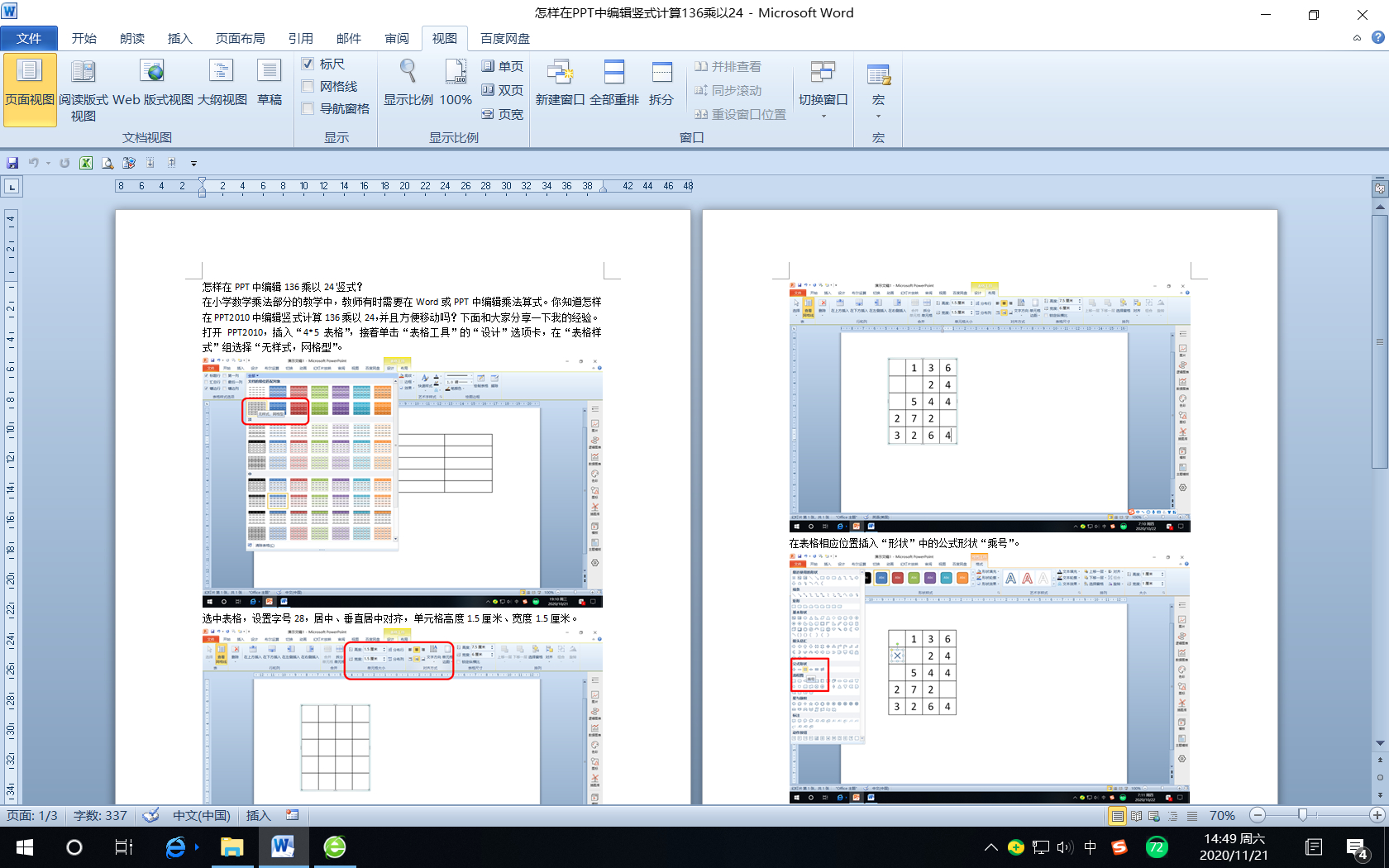Open the 朗读 read-aloud tab
Screen dimensions: 1389x868
click(132, 38)
